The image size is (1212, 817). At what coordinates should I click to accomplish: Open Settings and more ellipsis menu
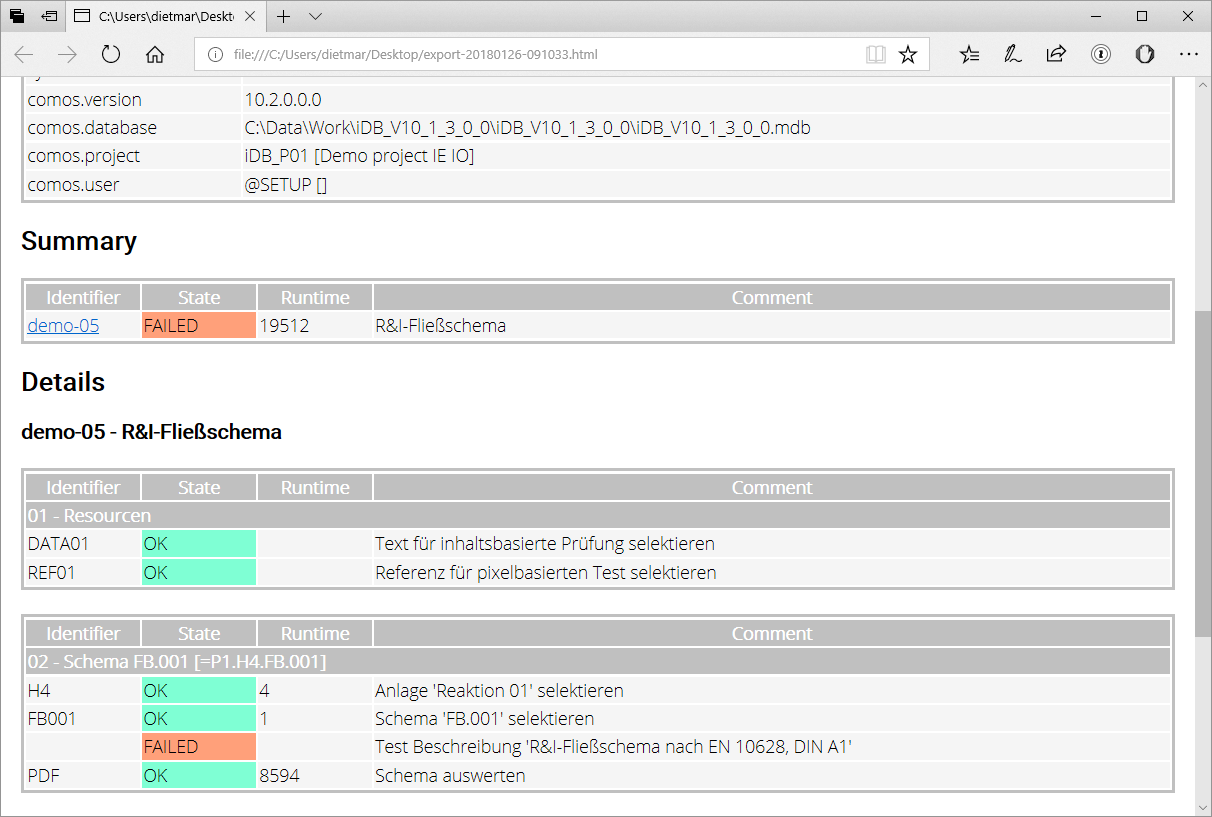(1188, 55)
